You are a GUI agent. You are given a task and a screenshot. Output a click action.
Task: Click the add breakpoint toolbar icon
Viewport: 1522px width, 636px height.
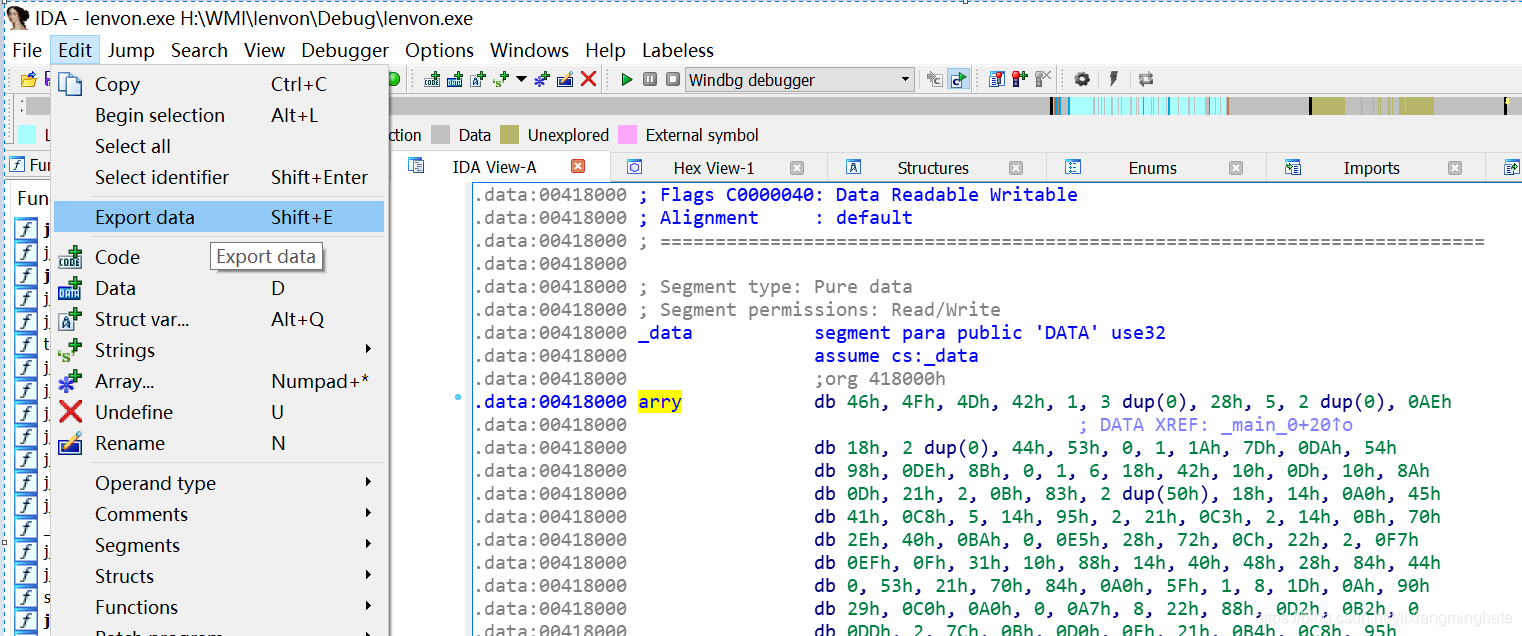click(x=1019, y=79)
